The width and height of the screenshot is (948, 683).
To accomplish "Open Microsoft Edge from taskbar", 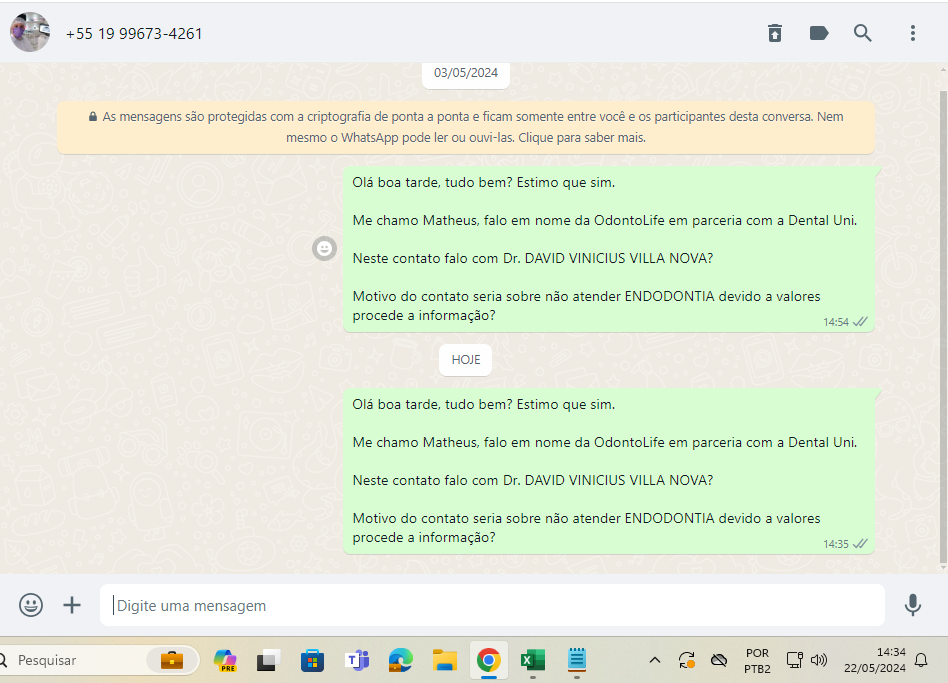I will point(400,660).
